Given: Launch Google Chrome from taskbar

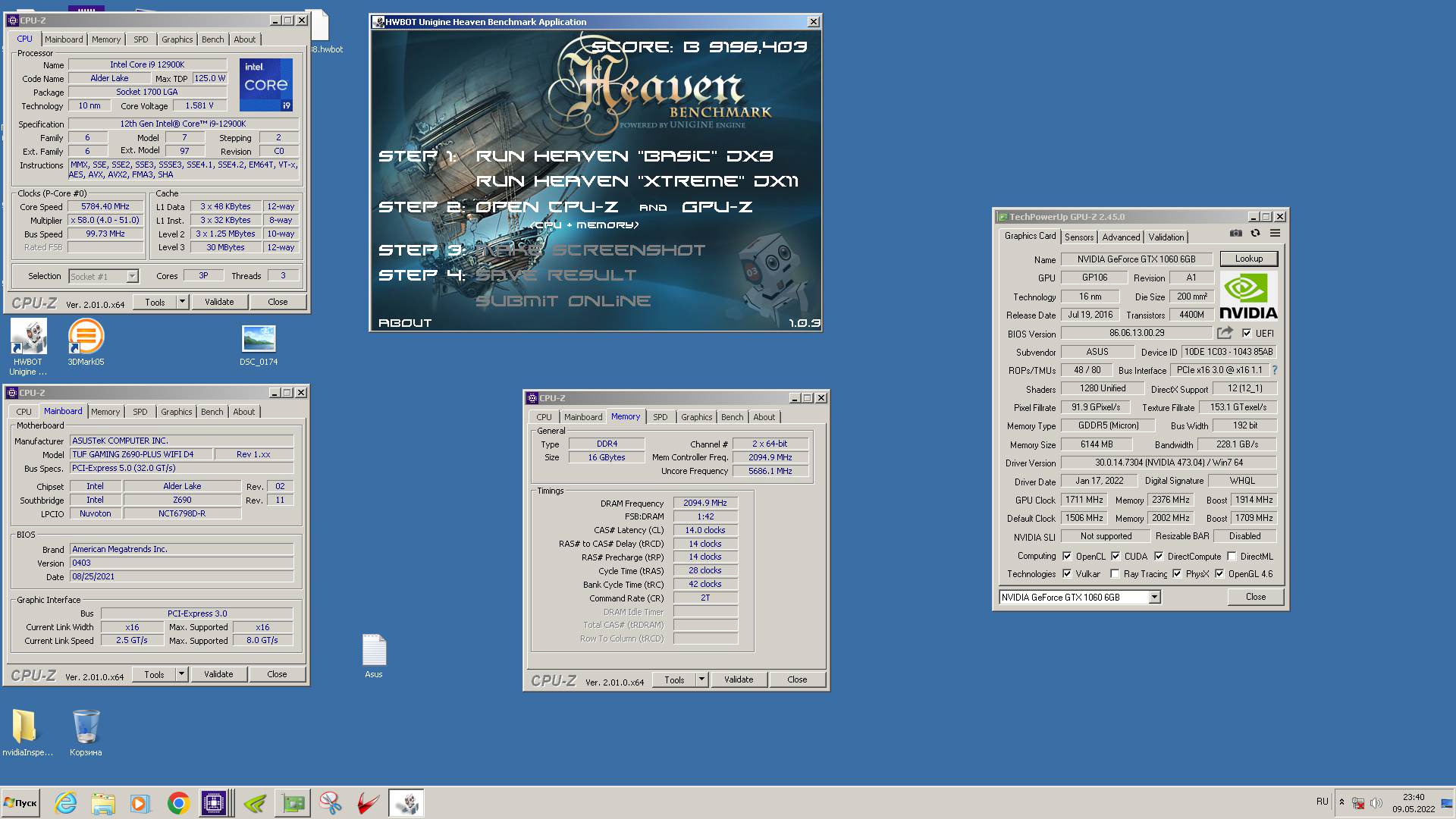Looking at the screenshot, I should (x=178, y=803).
